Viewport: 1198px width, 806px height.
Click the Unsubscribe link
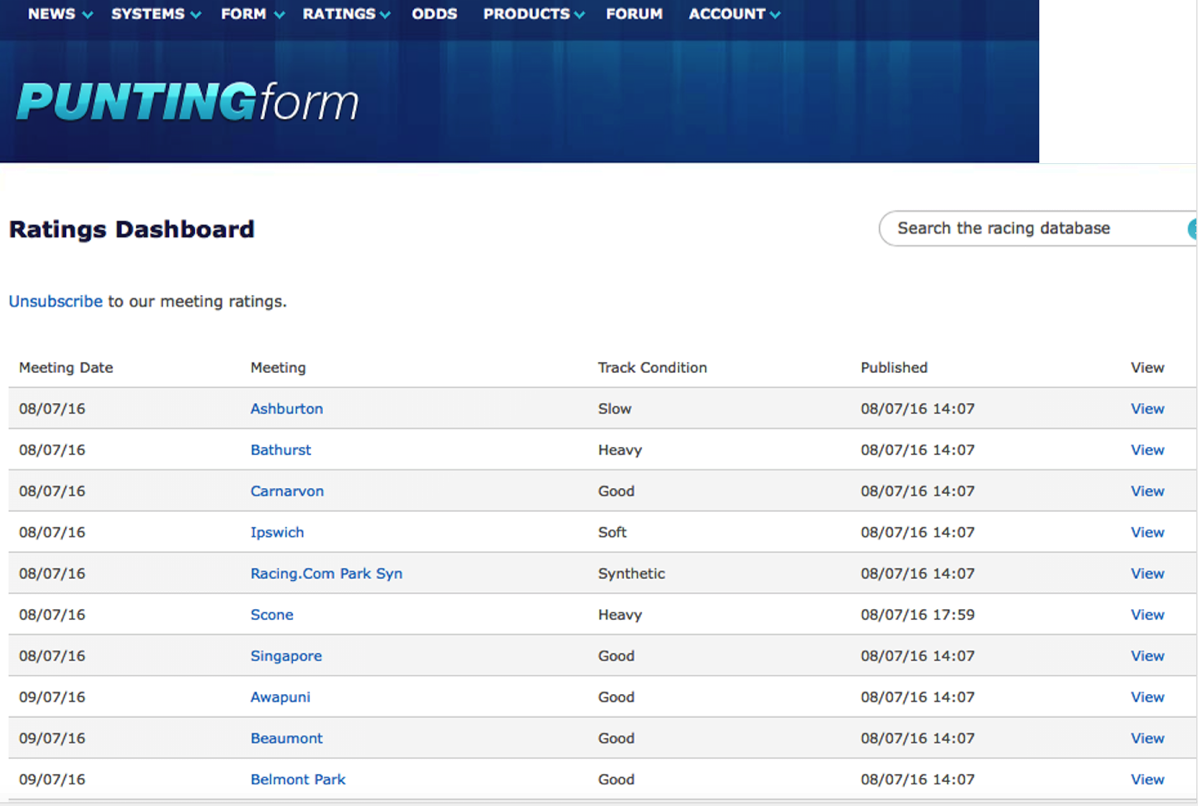56,301
